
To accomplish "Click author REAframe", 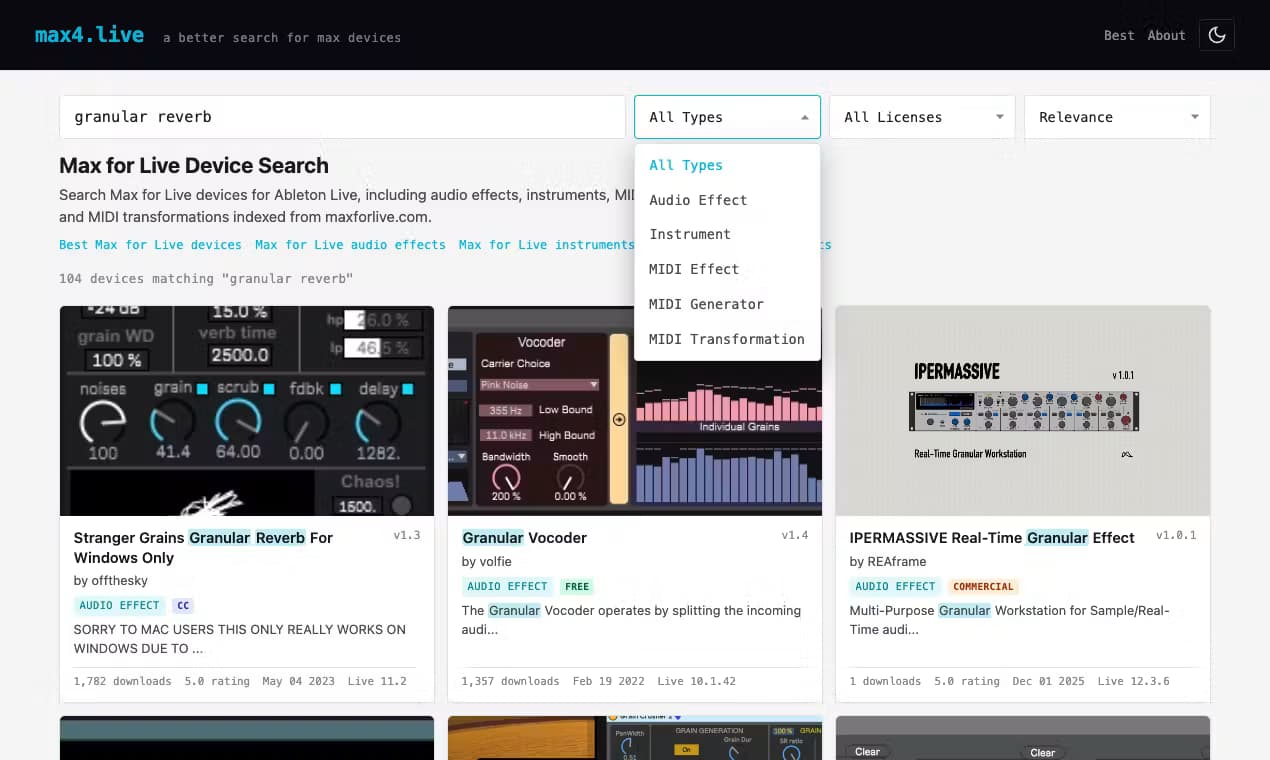I will (x=888, y=562).
